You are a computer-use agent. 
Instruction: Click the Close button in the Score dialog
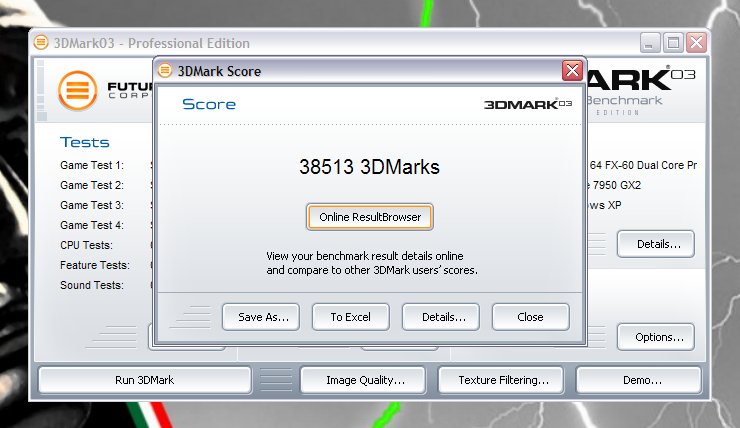pyautogui.click(x=530, y=317)
